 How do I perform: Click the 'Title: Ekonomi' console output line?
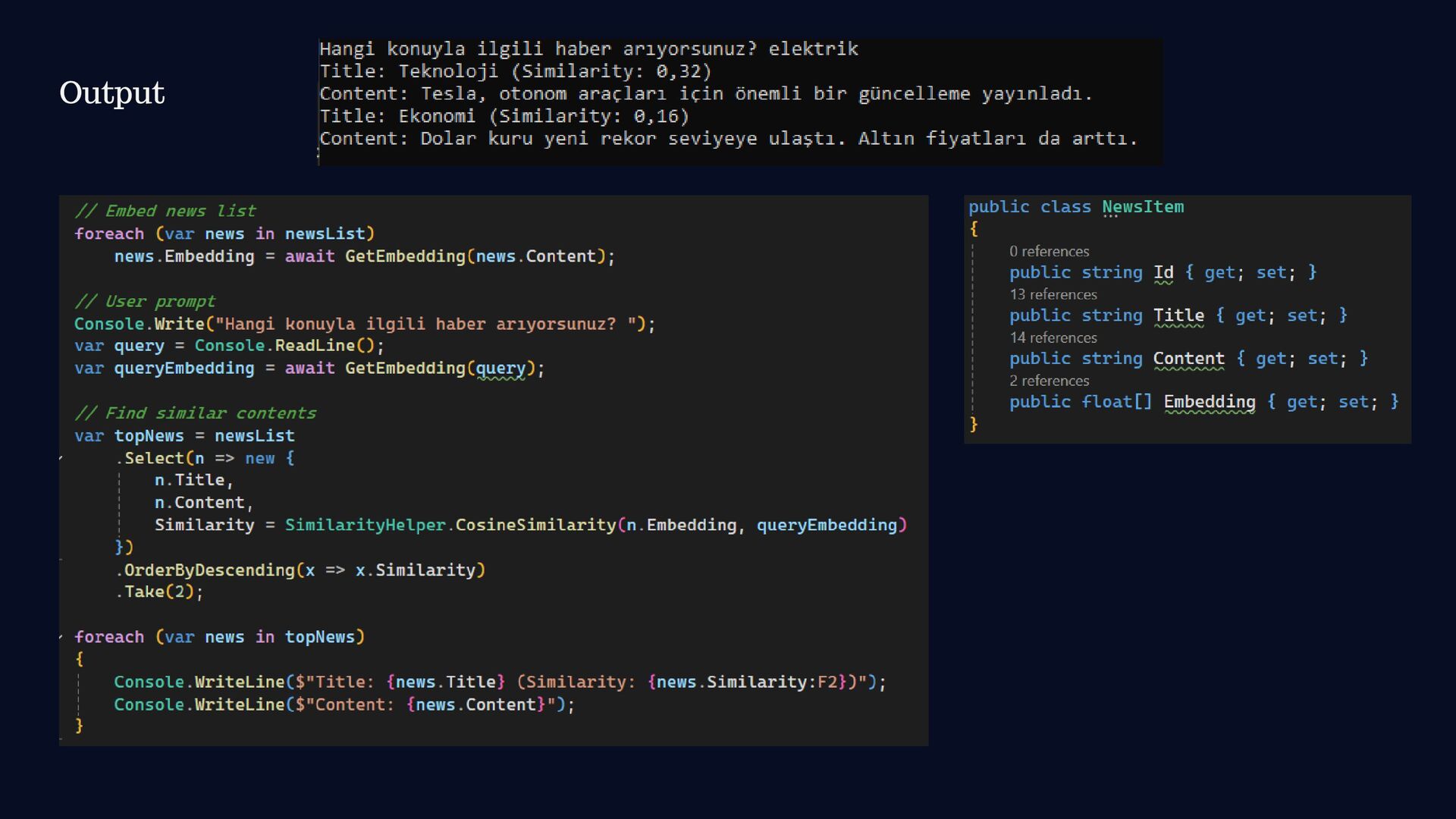[x=504, y=116]
